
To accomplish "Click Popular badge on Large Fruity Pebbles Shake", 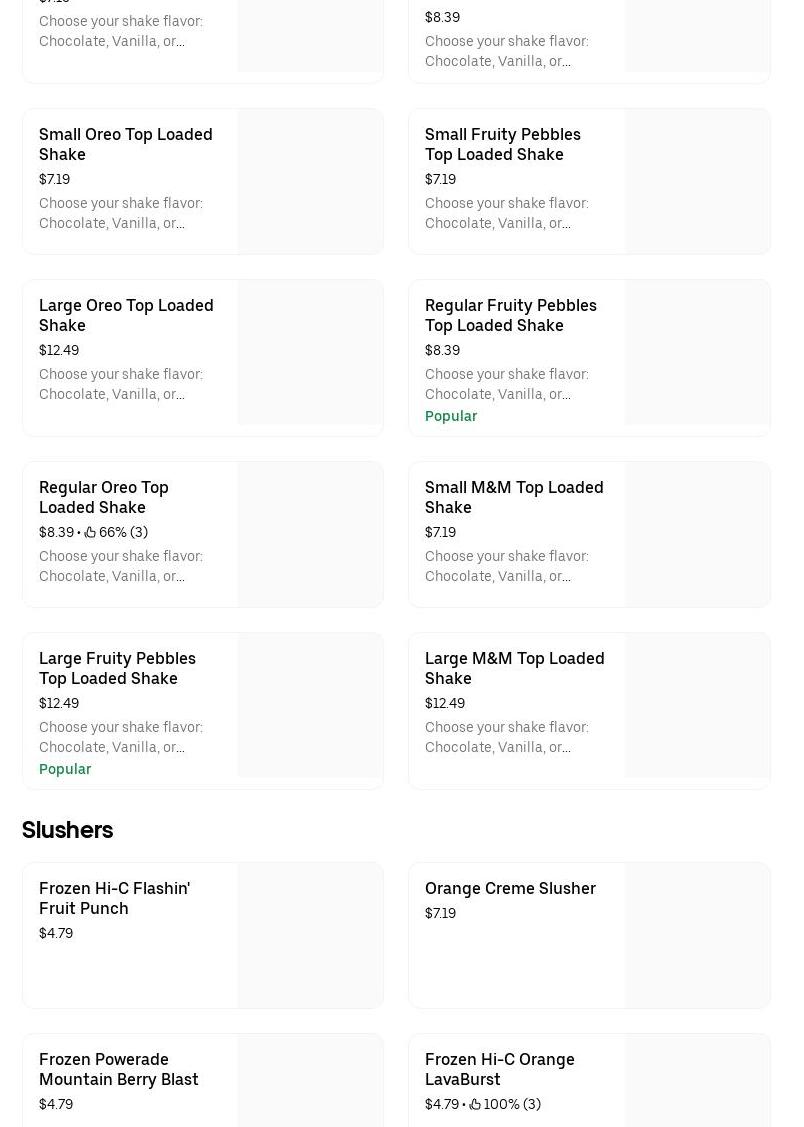I will click(x=65, y=769).
